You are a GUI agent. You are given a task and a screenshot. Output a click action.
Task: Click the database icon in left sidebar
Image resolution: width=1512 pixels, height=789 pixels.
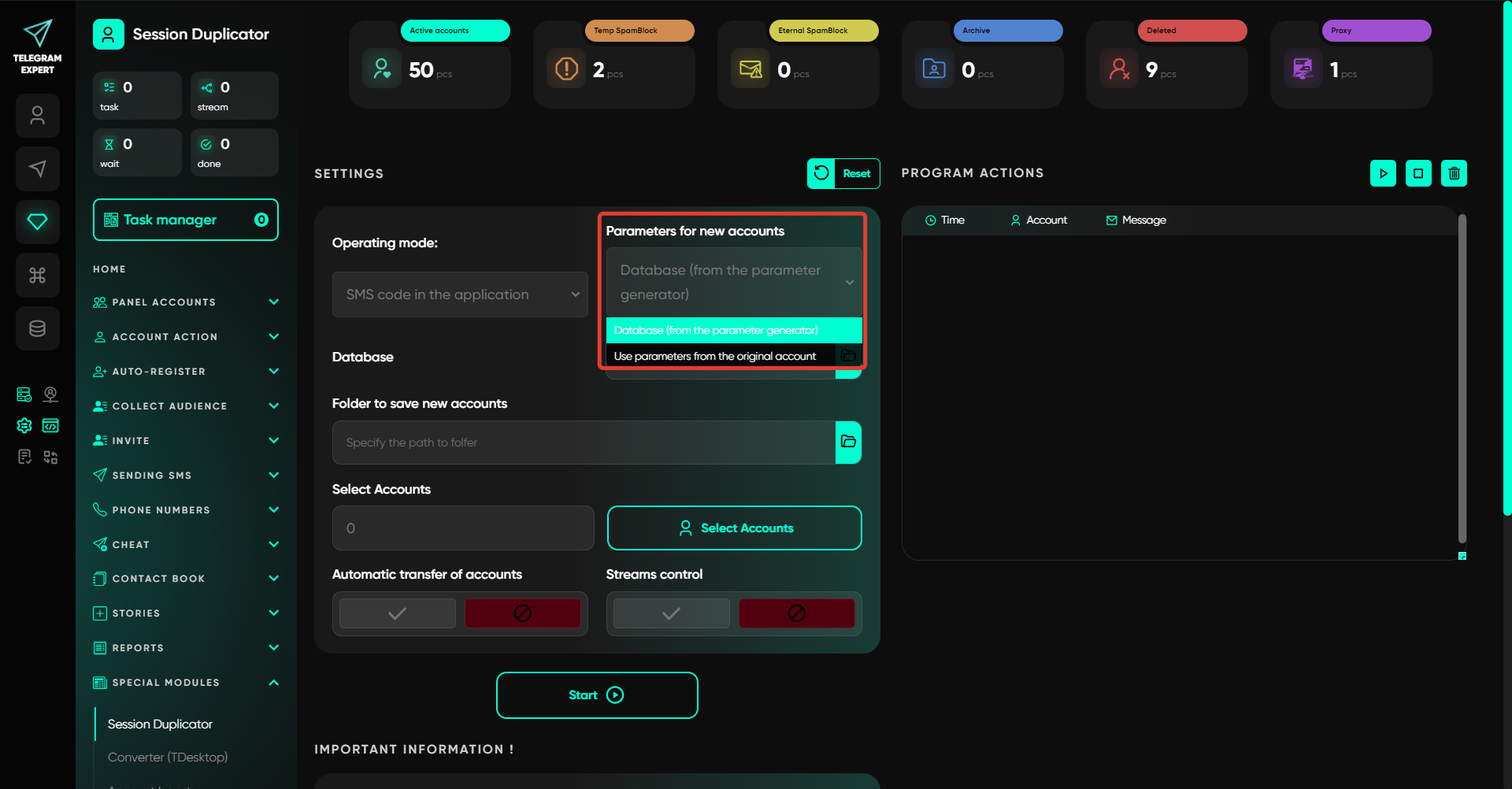tap(38, 328)
